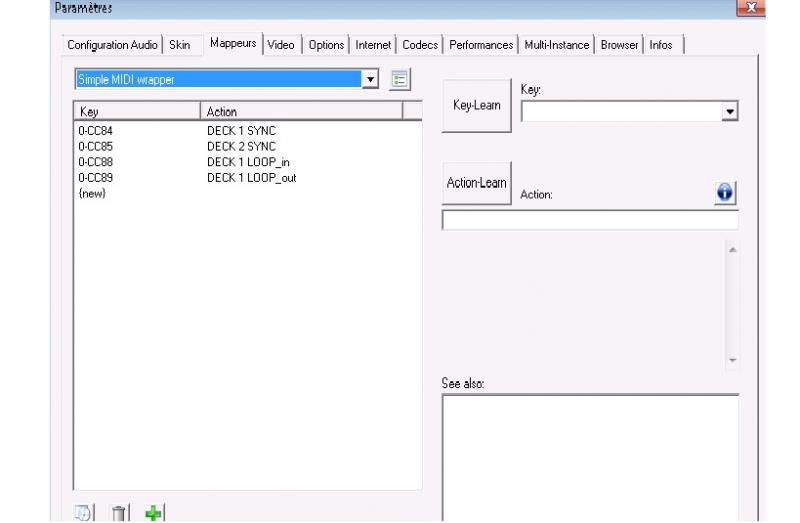
Task: Click the Action text input field
Action: point(590,221)
